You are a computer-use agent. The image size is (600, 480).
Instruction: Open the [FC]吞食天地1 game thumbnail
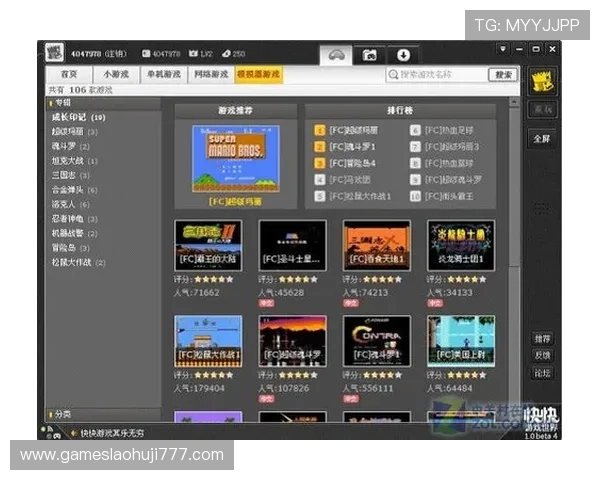pos(377,245)
